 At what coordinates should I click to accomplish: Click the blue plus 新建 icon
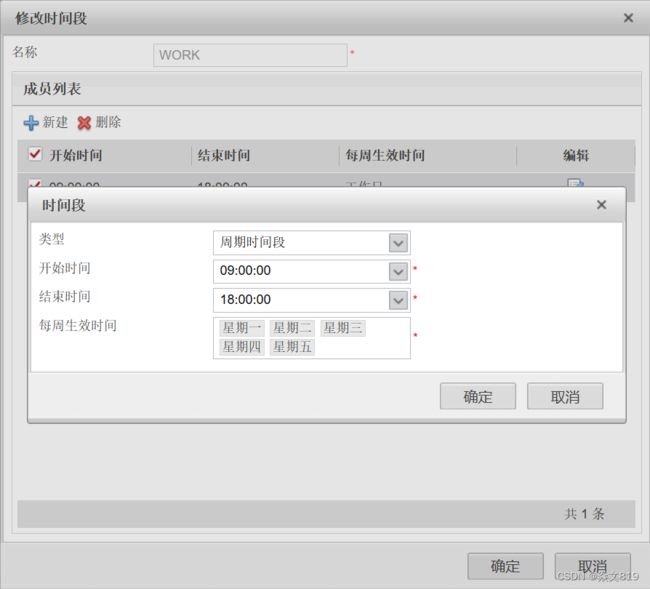coord(31,123)
